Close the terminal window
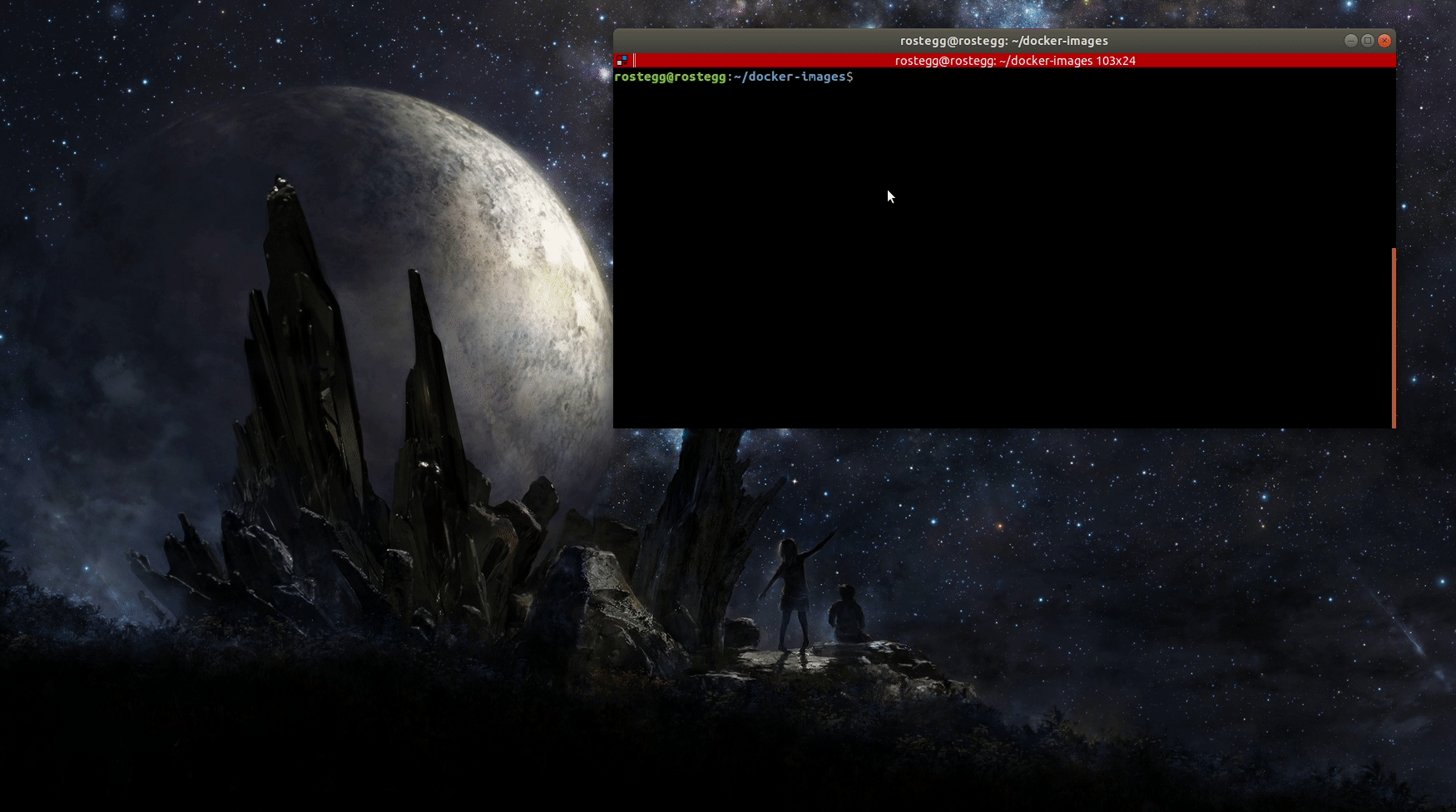 coord(1384,41)
